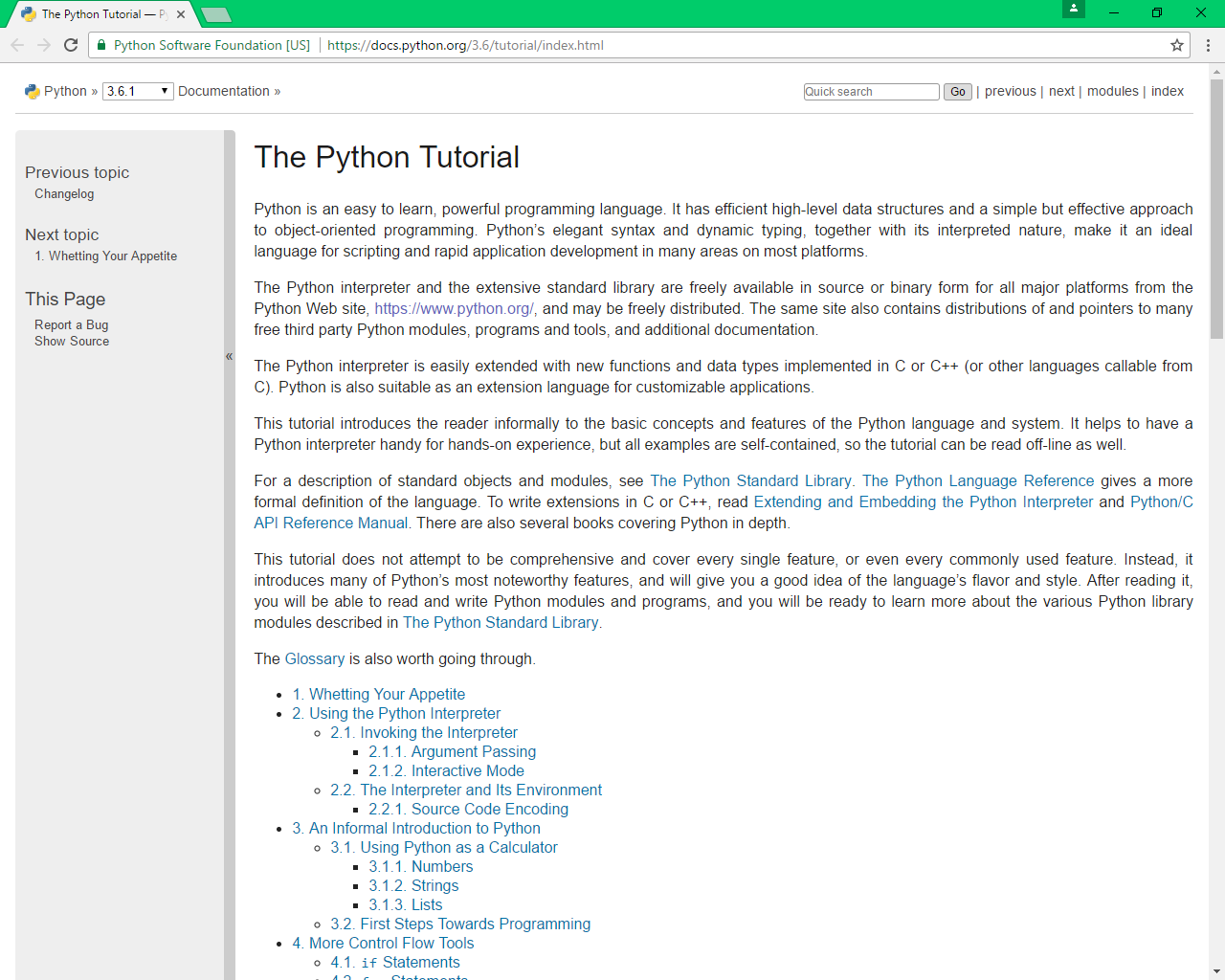Open sidebar link 1. Whetting Your Appetite
This screenshot has height=980, width=1225.
click(106, 256)
